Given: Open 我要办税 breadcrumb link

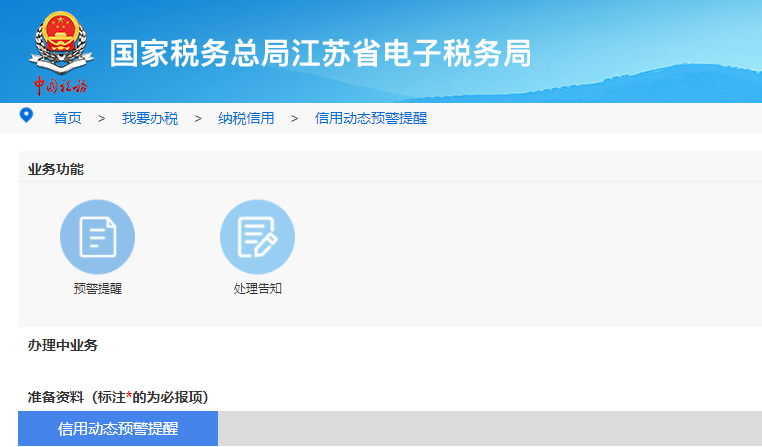Looking at the screenshot, I should pyautogui.click(x=150, y=118).
